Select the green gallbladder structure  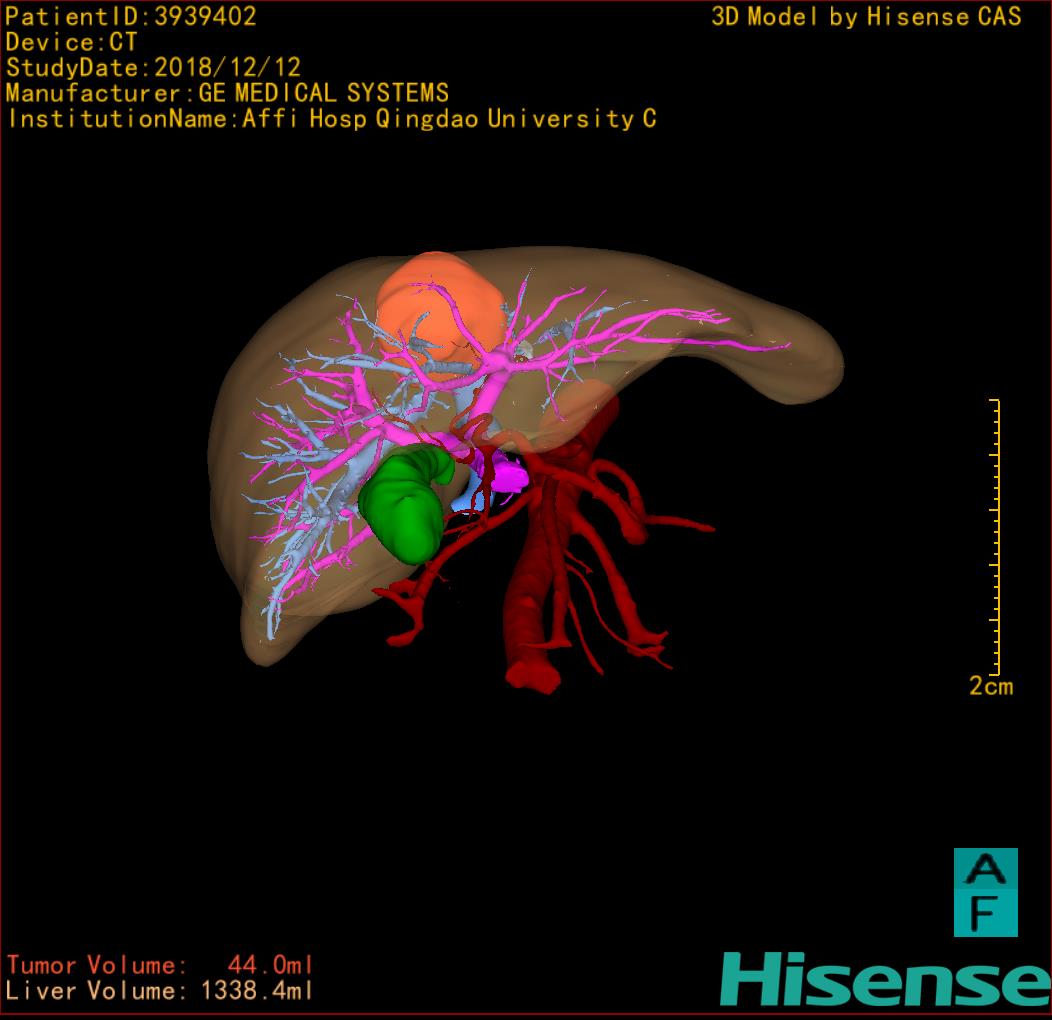pyautogui.click(x=403, y=505)
